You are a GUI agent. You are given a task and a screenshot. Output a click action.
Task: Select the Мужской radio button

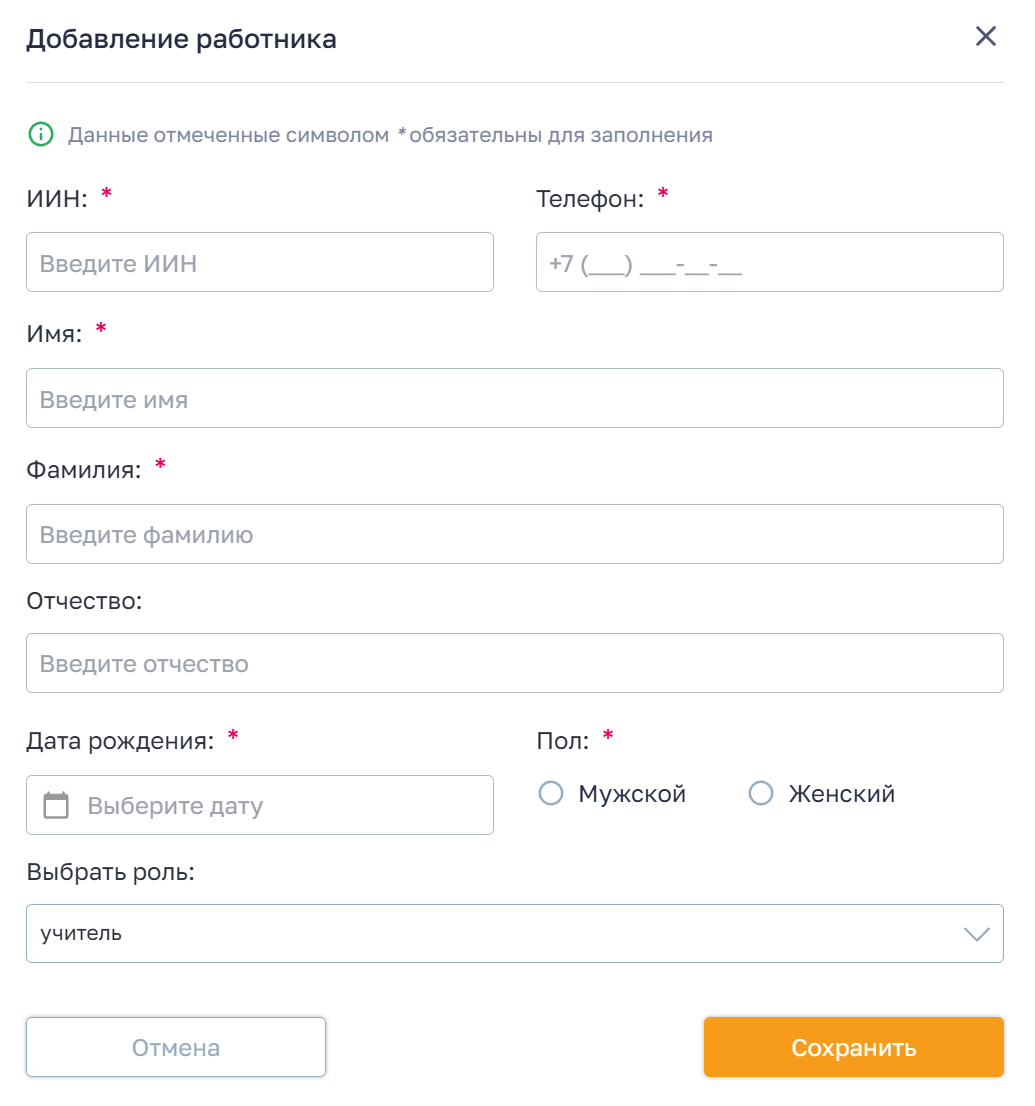(x=551, y=794)
